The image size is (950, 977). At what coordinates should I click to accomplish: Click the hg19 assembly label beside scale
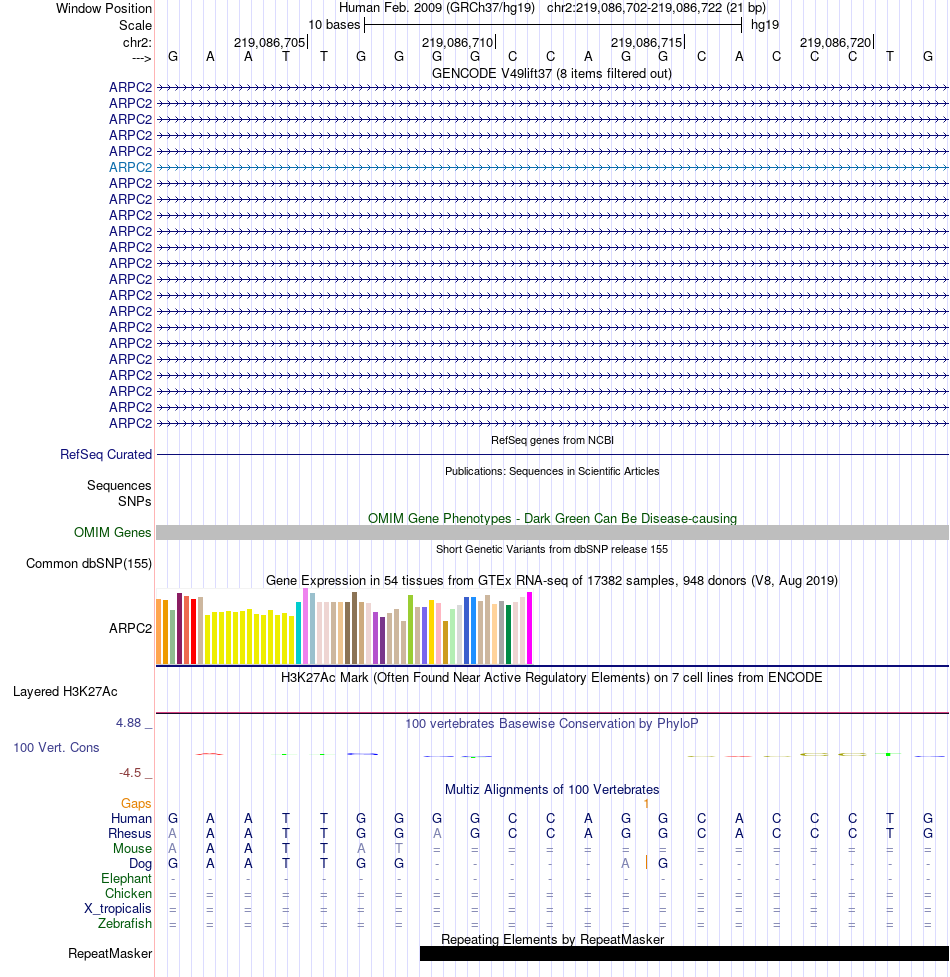pyautogui.click(x=765, y=25)
